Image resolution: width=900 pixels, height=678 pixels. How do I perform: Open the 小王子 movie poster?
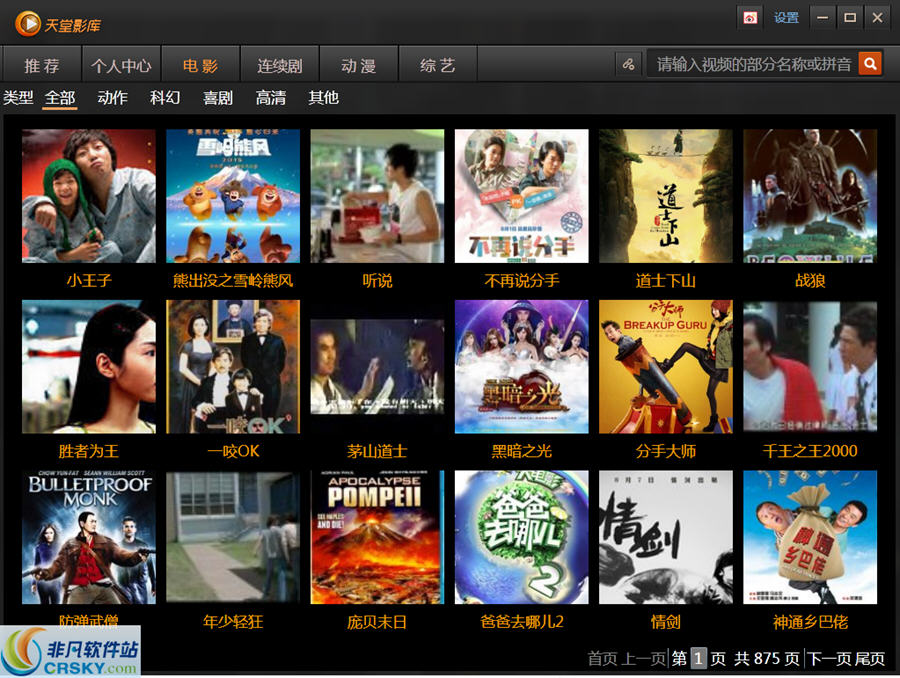click(89, 196)
